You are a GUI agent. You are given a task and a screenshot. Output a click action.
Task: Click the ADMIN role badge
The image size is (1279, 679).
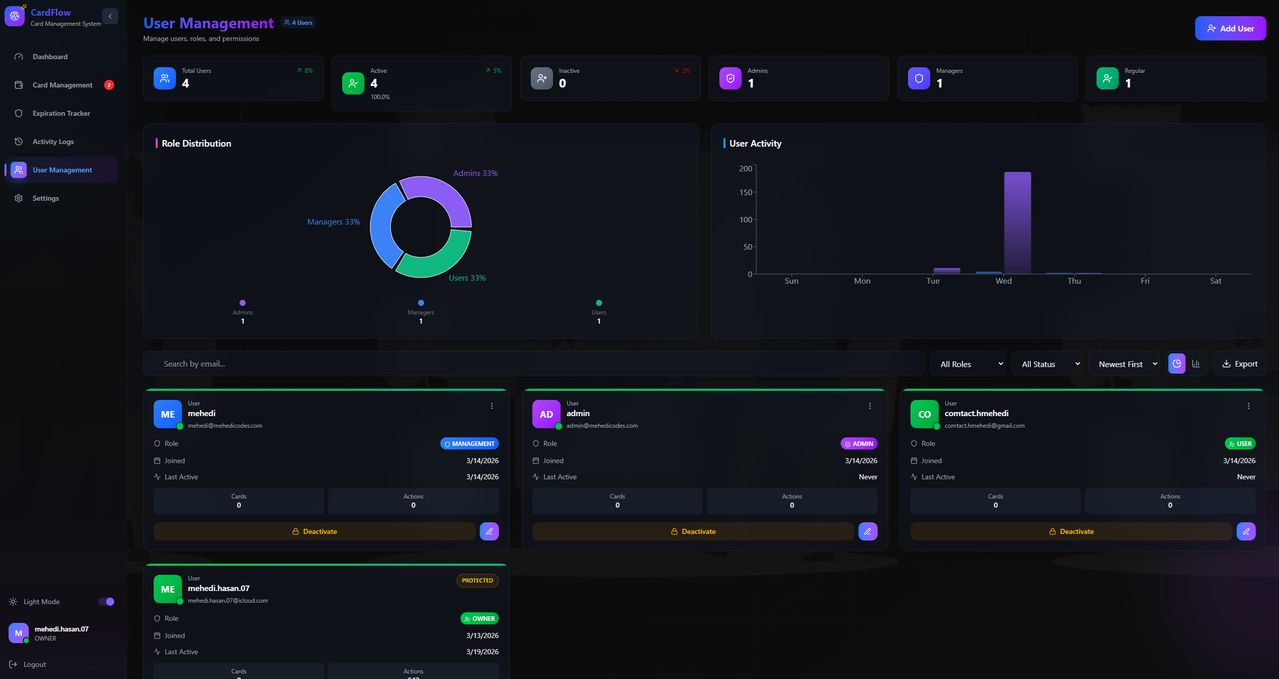coord(860,444)
